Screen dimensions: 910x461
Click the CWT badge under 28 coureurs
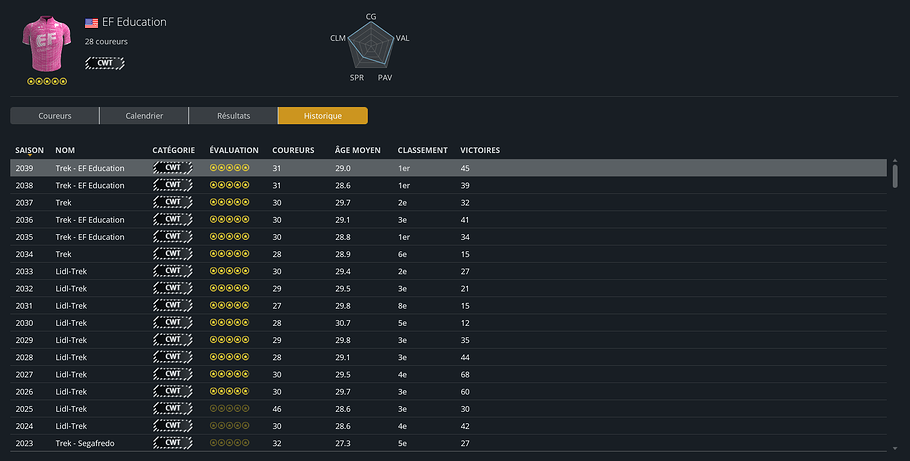[x=105, y=63]
